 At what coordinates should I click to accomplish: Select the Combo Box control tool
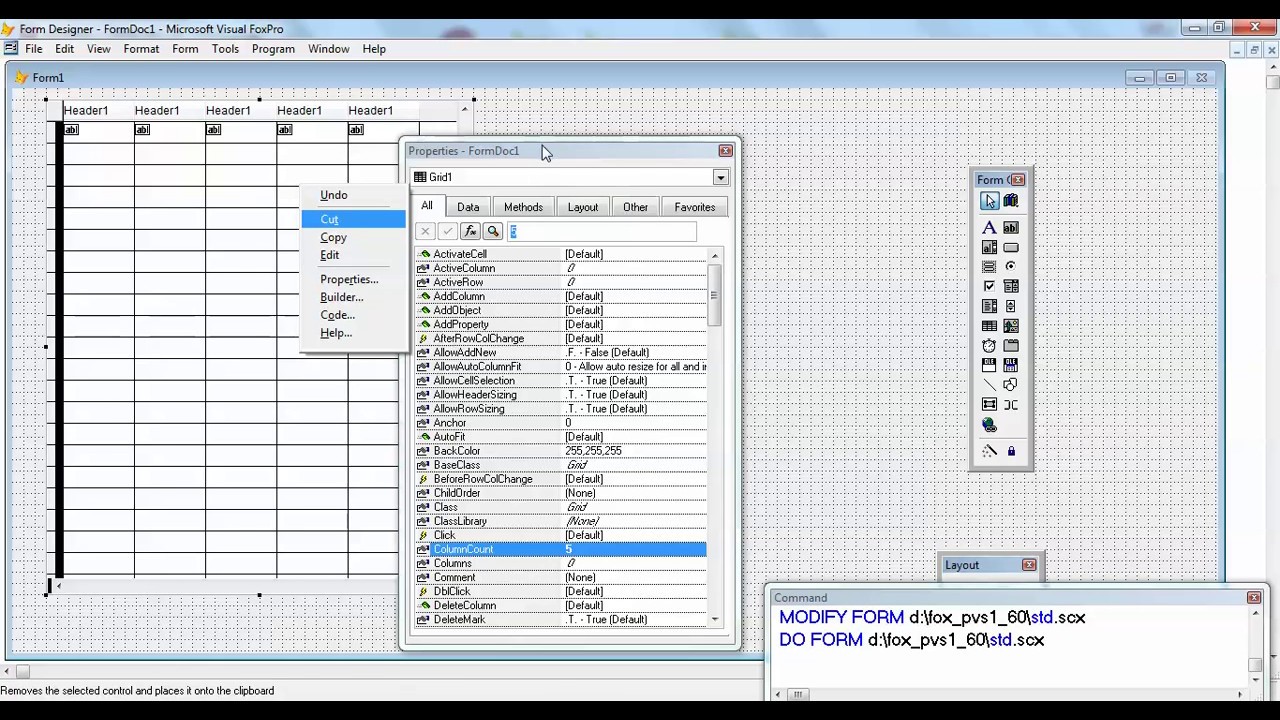(1011, 286)
